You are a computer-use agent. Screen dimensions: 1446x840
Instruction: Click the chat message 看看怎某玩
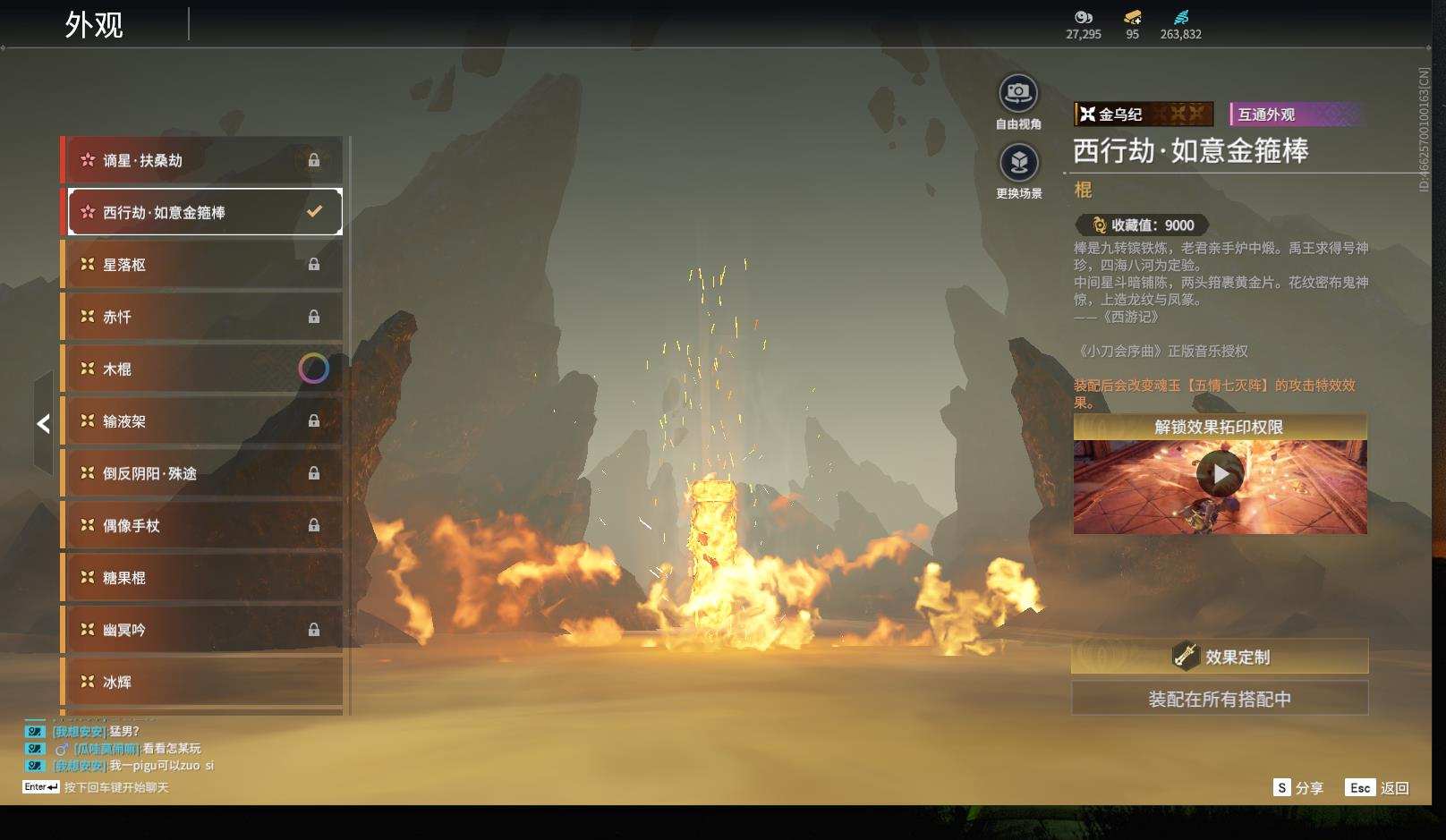[x=172, y=749]
